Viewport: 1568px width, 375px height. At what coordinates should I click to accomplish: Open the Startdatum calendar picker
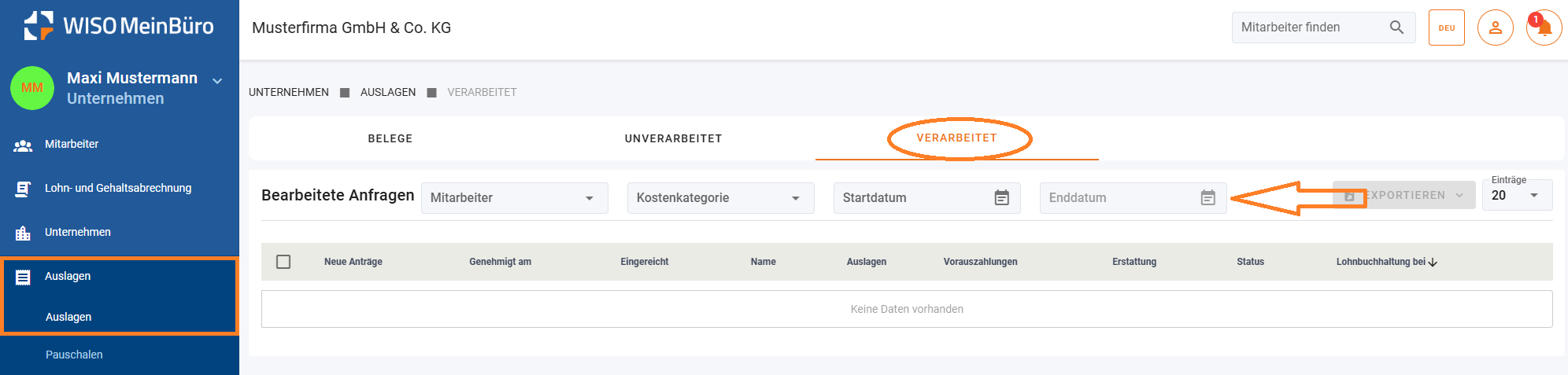[1001, 198]
